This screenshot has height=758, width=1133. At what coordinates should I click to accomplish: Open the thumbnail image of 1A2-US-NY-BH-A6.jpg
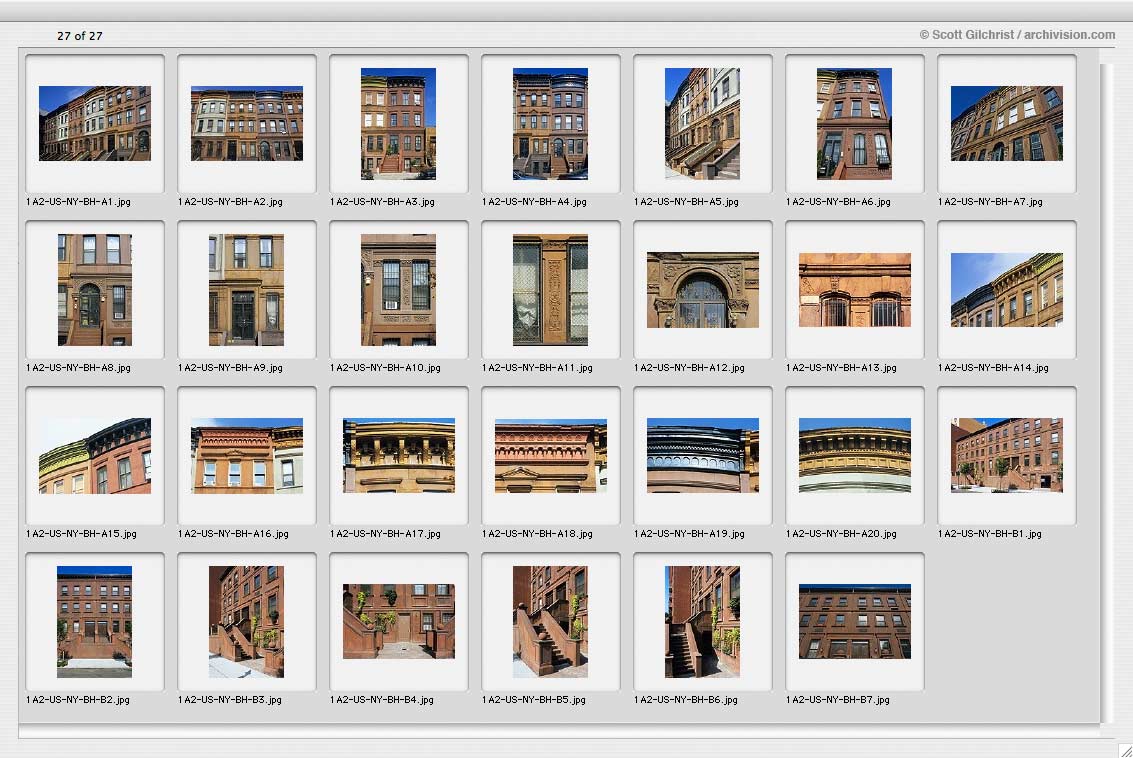(855, 124)
